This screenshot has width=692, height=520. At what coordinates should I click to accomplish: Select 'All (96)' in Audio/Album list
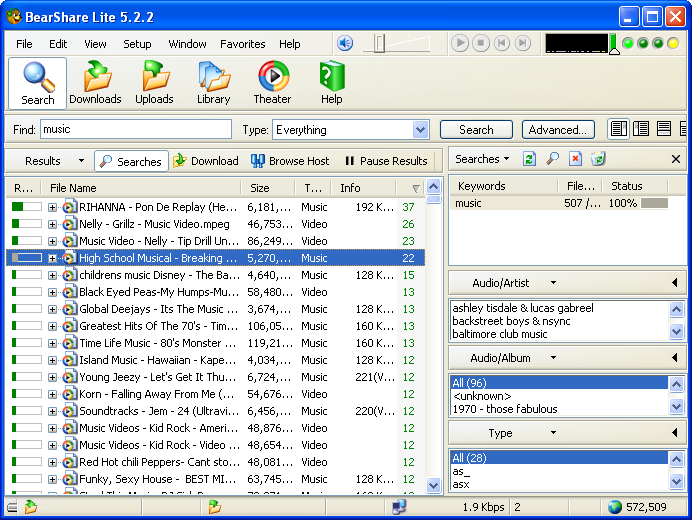pyautogui.click(x=559, y=383)
